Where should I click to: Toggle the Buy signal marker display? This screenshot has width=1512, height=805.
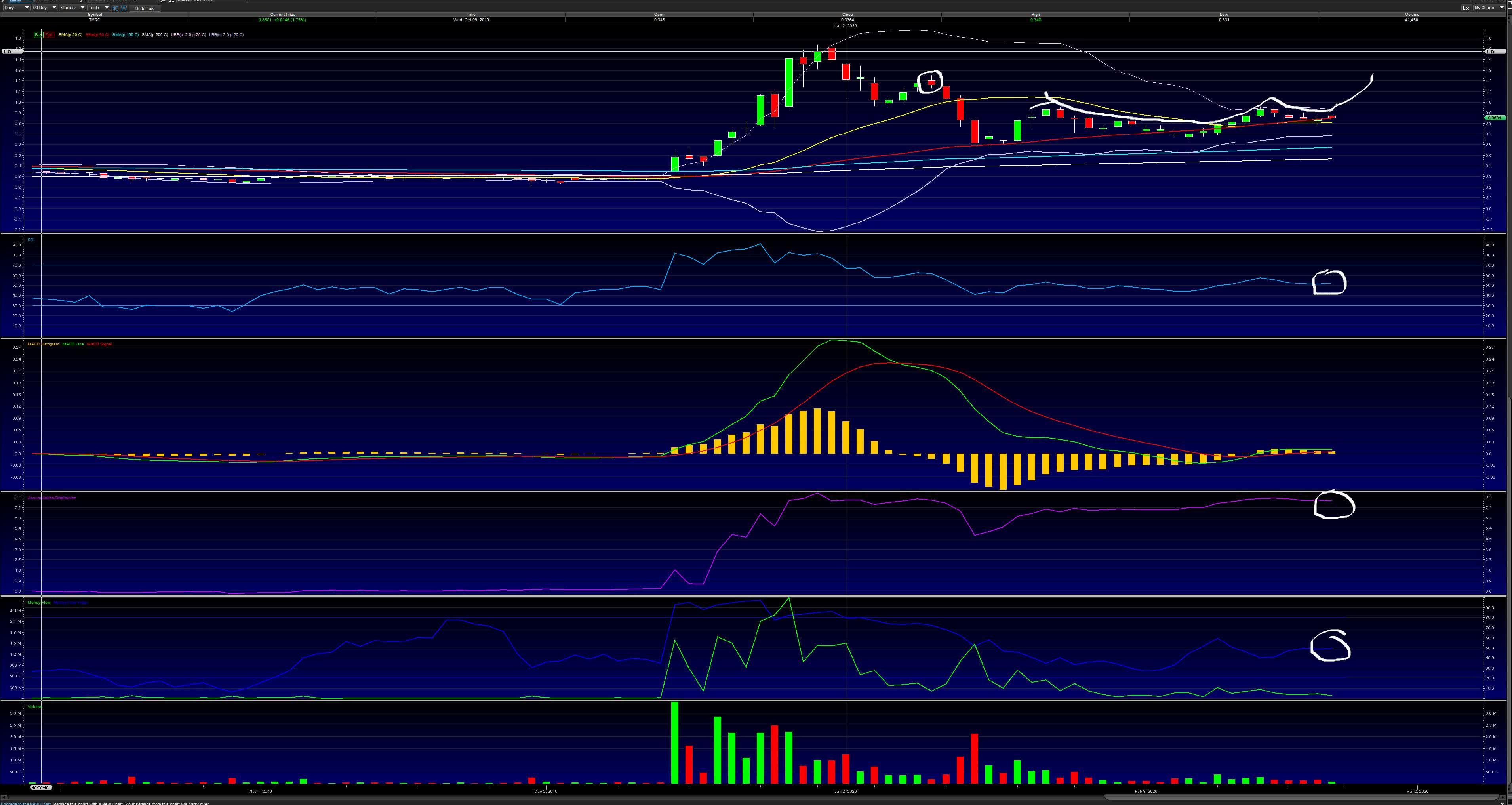[38, 34]
